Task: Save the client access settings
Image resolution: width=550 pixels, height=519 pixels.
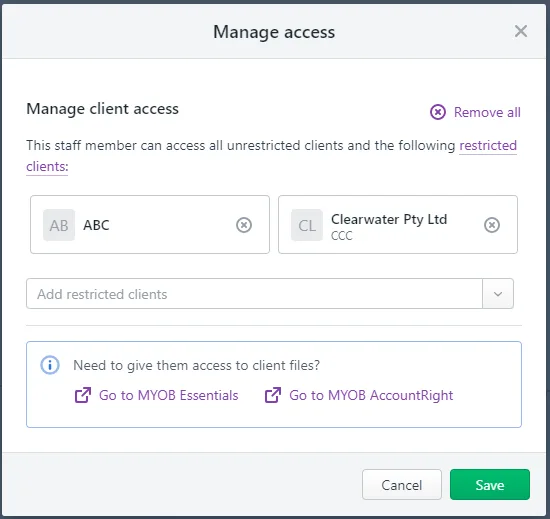Action: (490, 485)
